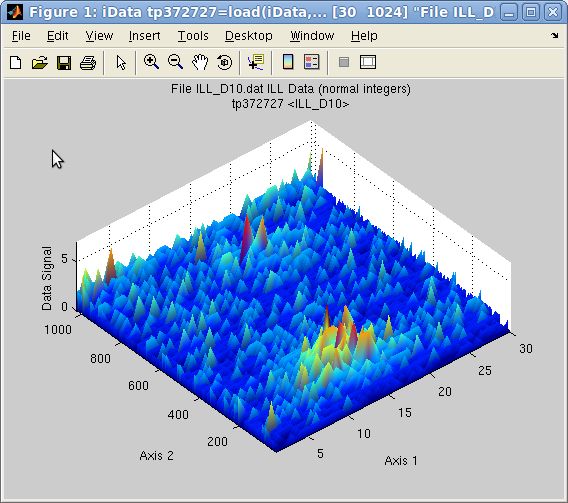
Task: Minimize the Figure 1 window
Action: [x=509, y=12]
